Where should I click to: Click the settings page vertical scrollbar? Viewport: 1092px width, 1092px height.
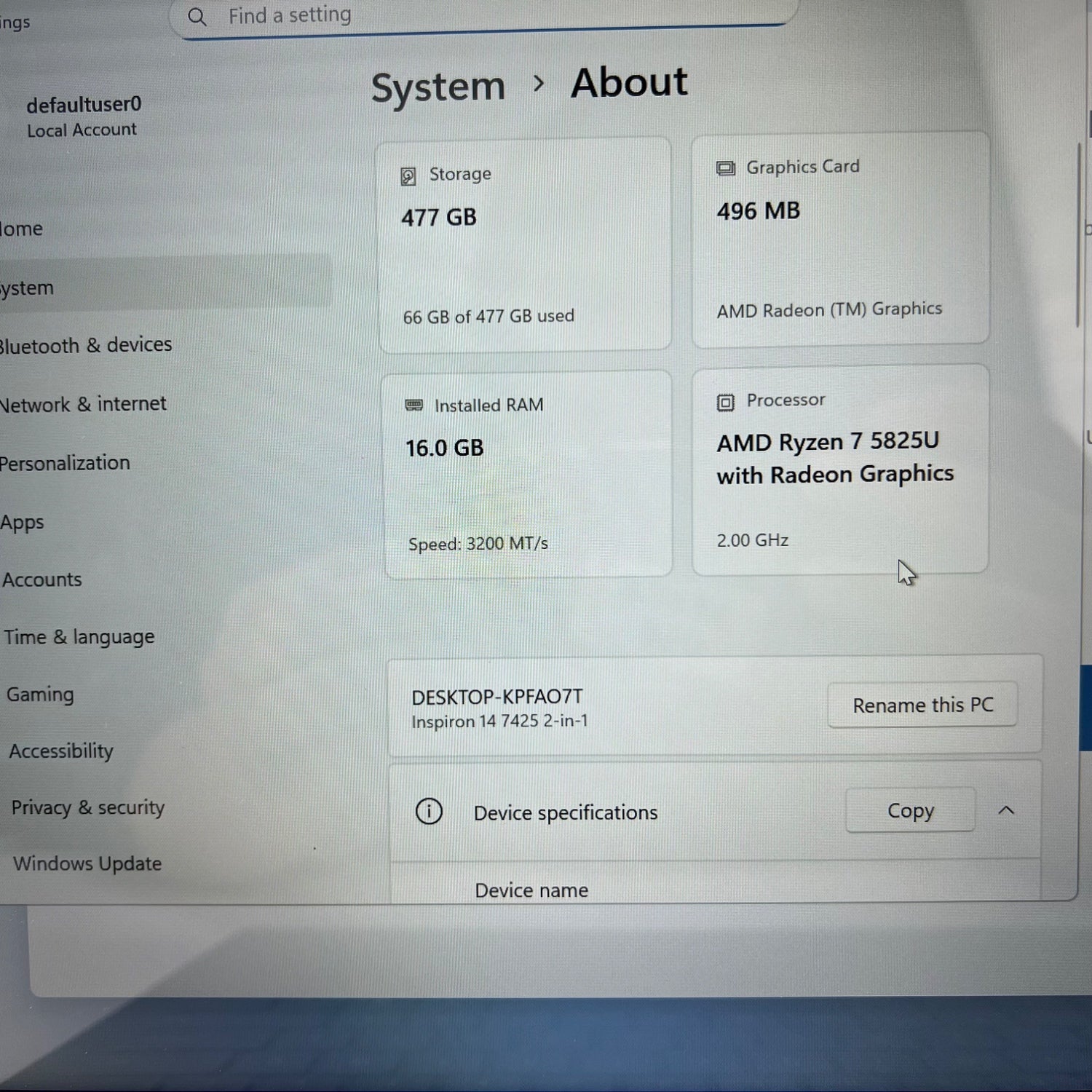point(1079,237)
